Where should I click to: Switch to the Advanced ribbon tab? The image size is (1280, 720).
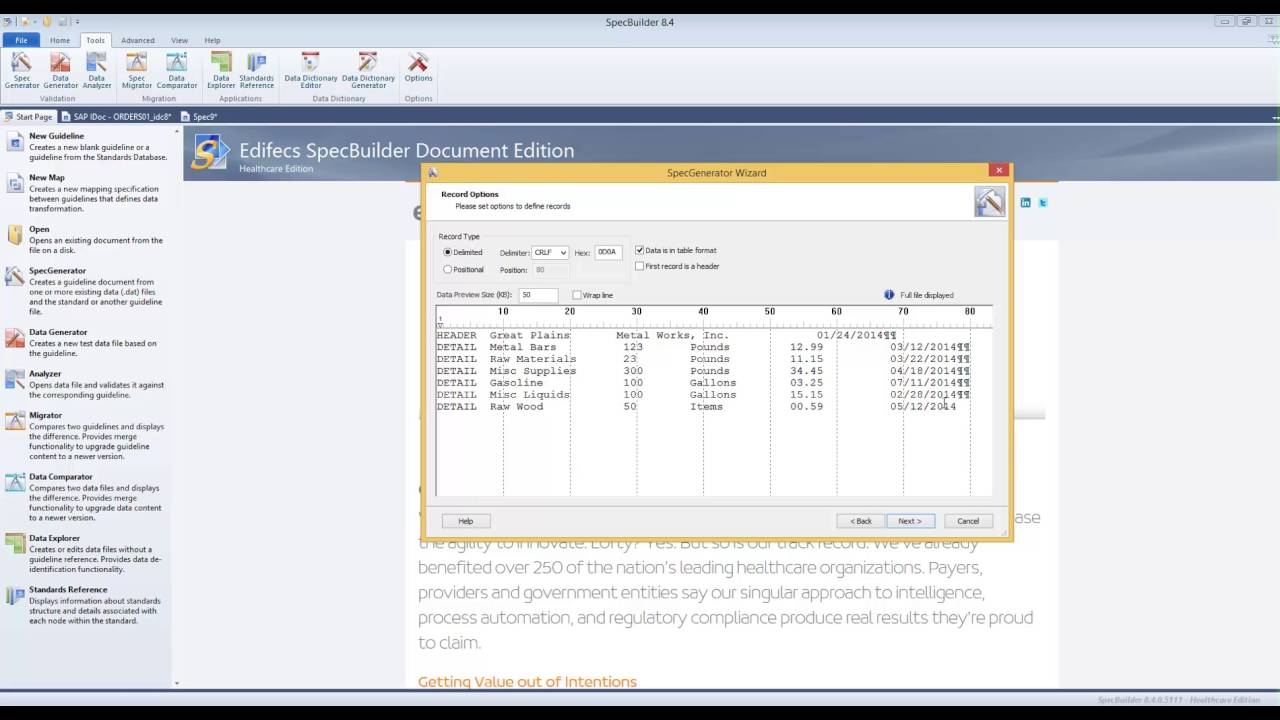coord(138,40)
